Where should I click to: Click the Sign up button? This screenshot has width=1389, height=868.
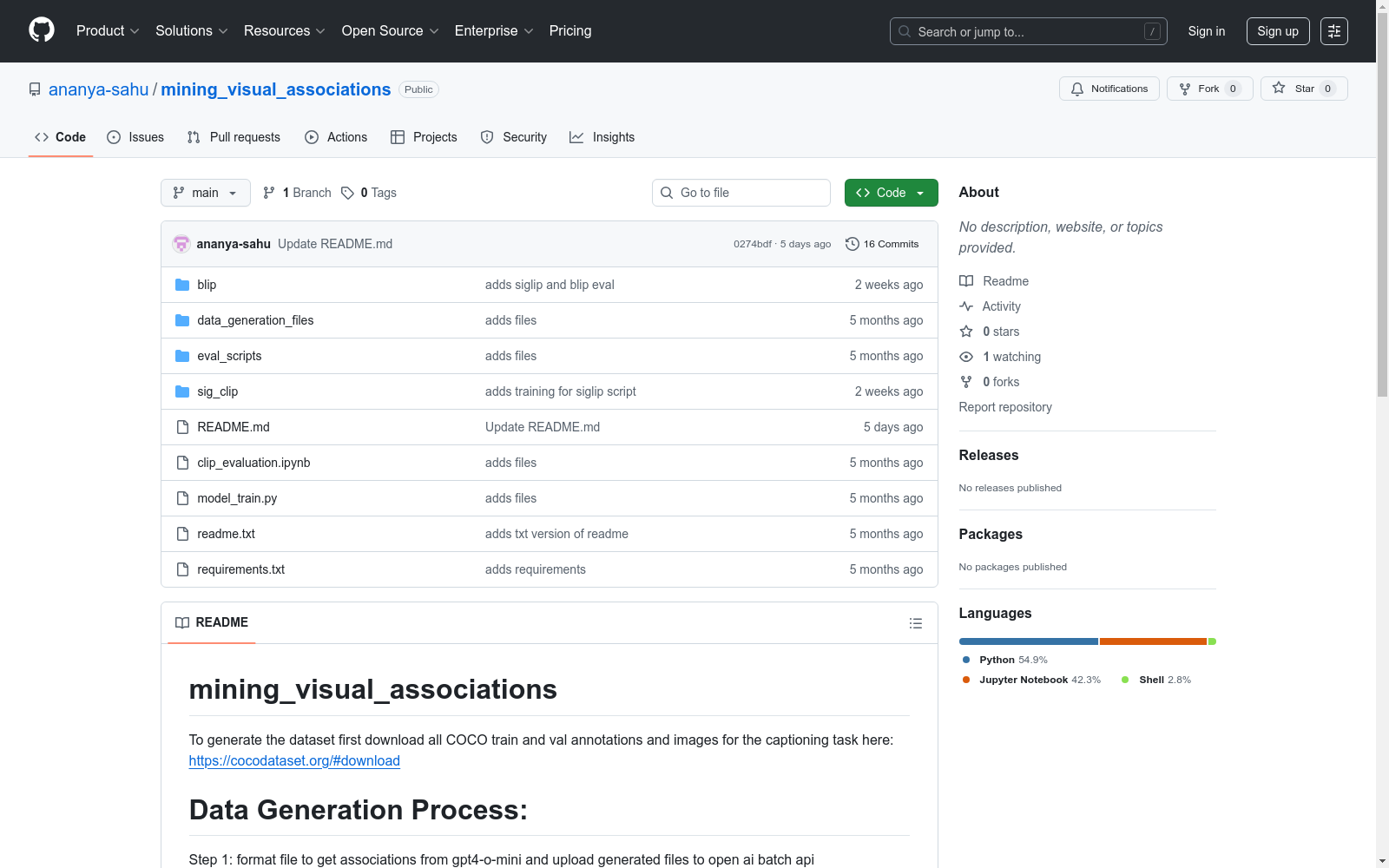1278,31
